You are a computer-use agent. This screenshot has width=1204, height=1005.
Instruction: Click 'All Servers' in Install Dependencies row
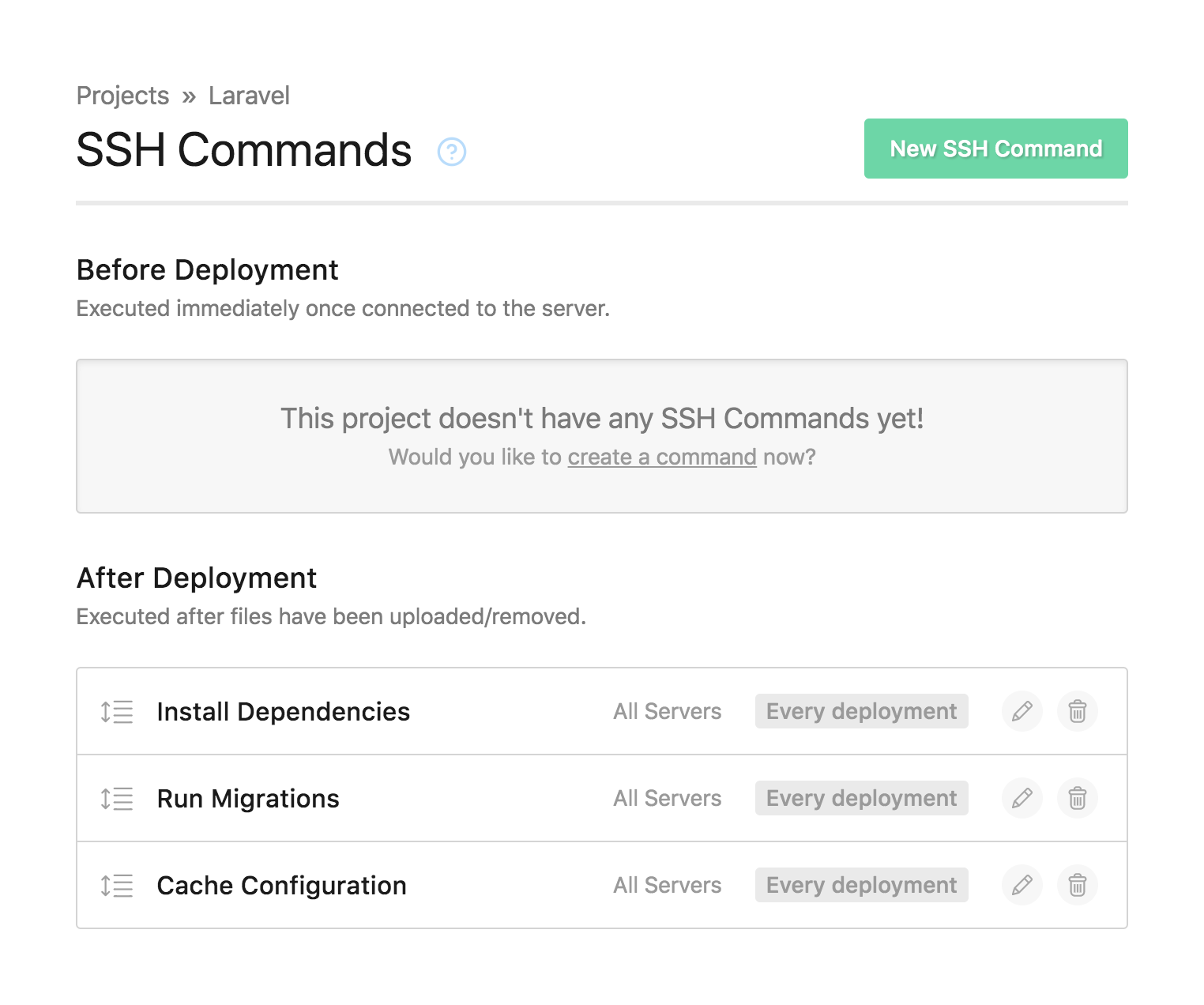coord(668,711)
